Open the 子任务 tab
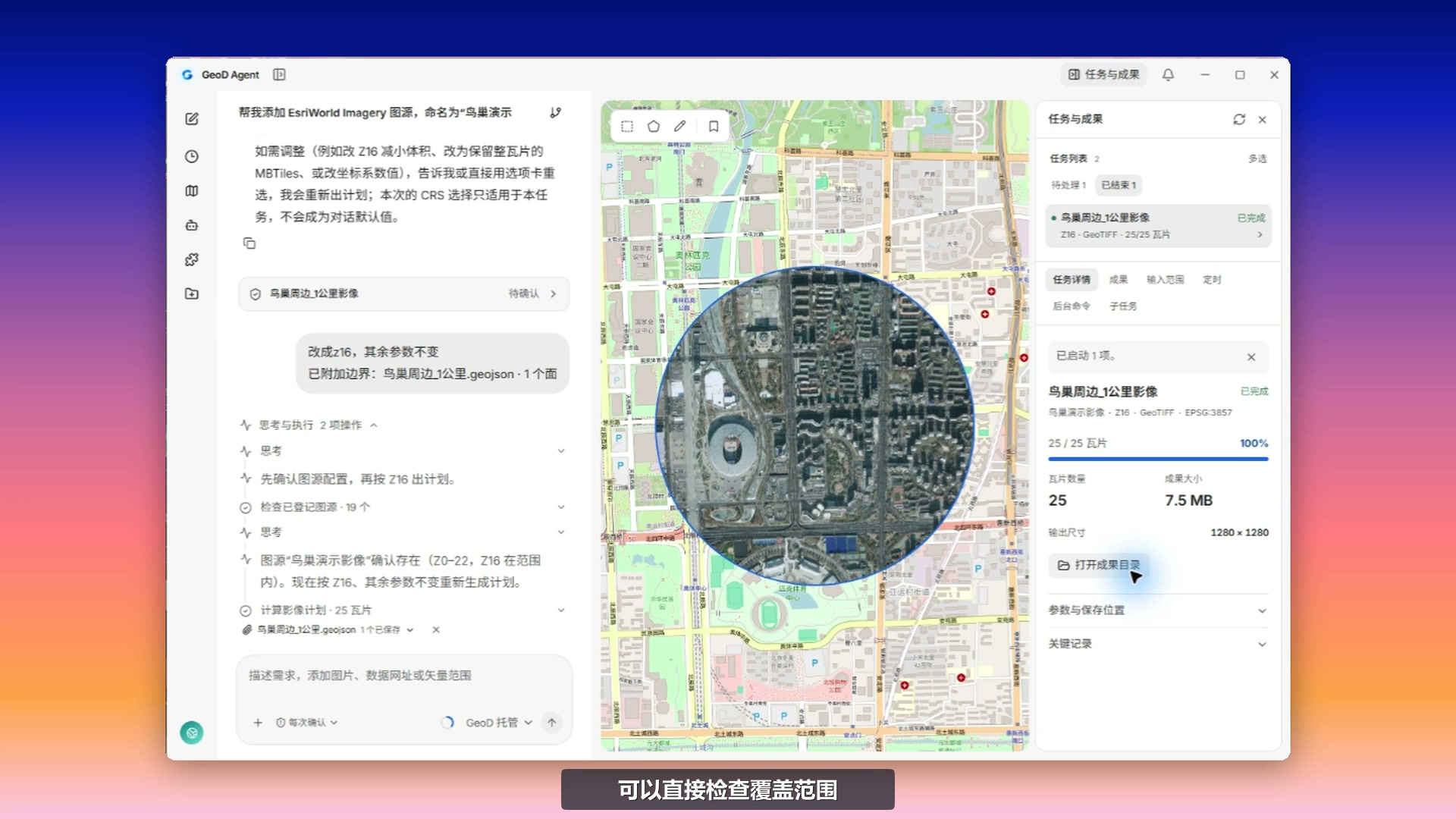 coord(1123,306)
